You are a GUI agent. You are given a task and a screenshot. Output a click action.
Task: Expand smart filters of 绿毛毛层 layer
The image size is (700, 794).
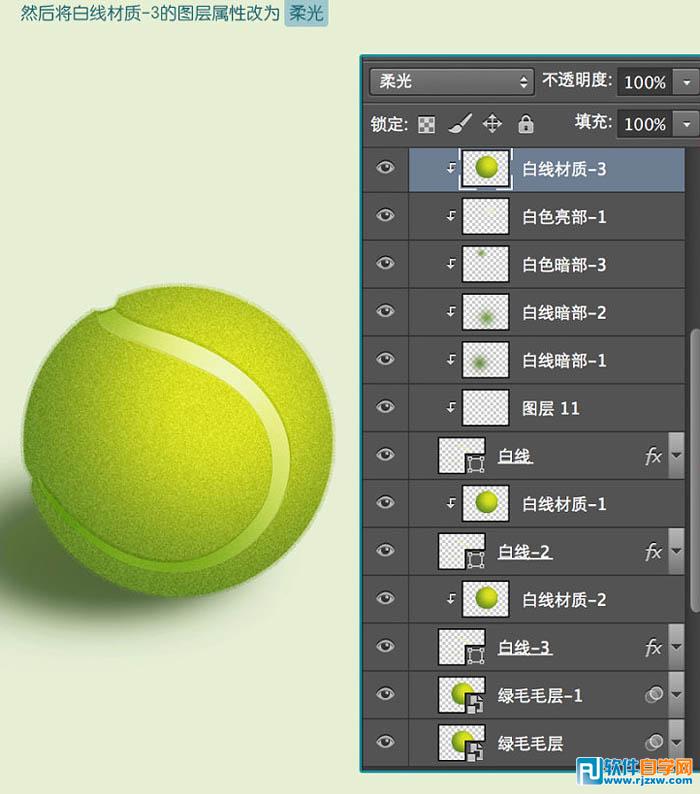click(676, 742)
